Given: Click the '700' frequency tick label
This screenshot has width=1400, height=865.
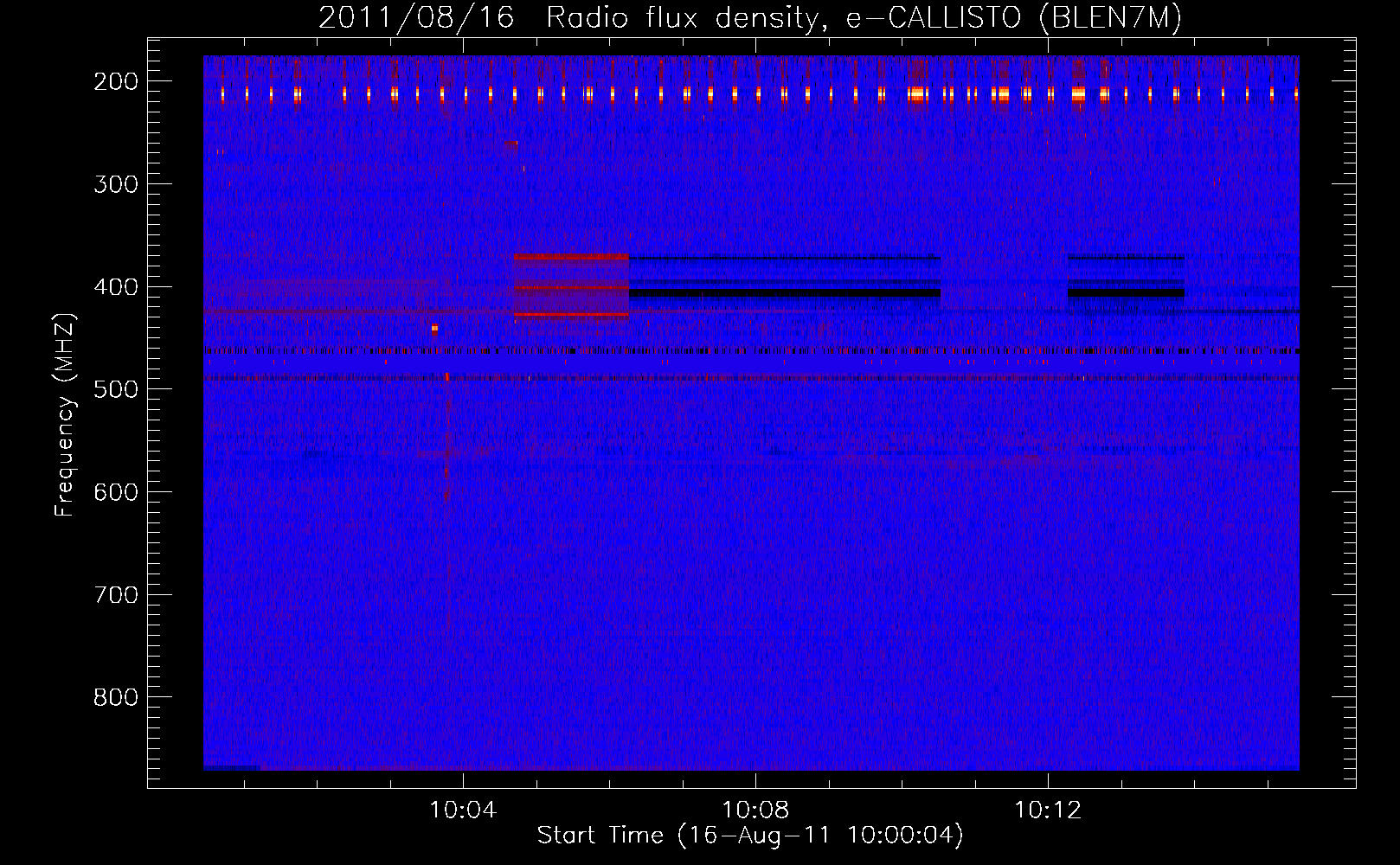Looking at the screenshot, I should click(x=116, y=595).
